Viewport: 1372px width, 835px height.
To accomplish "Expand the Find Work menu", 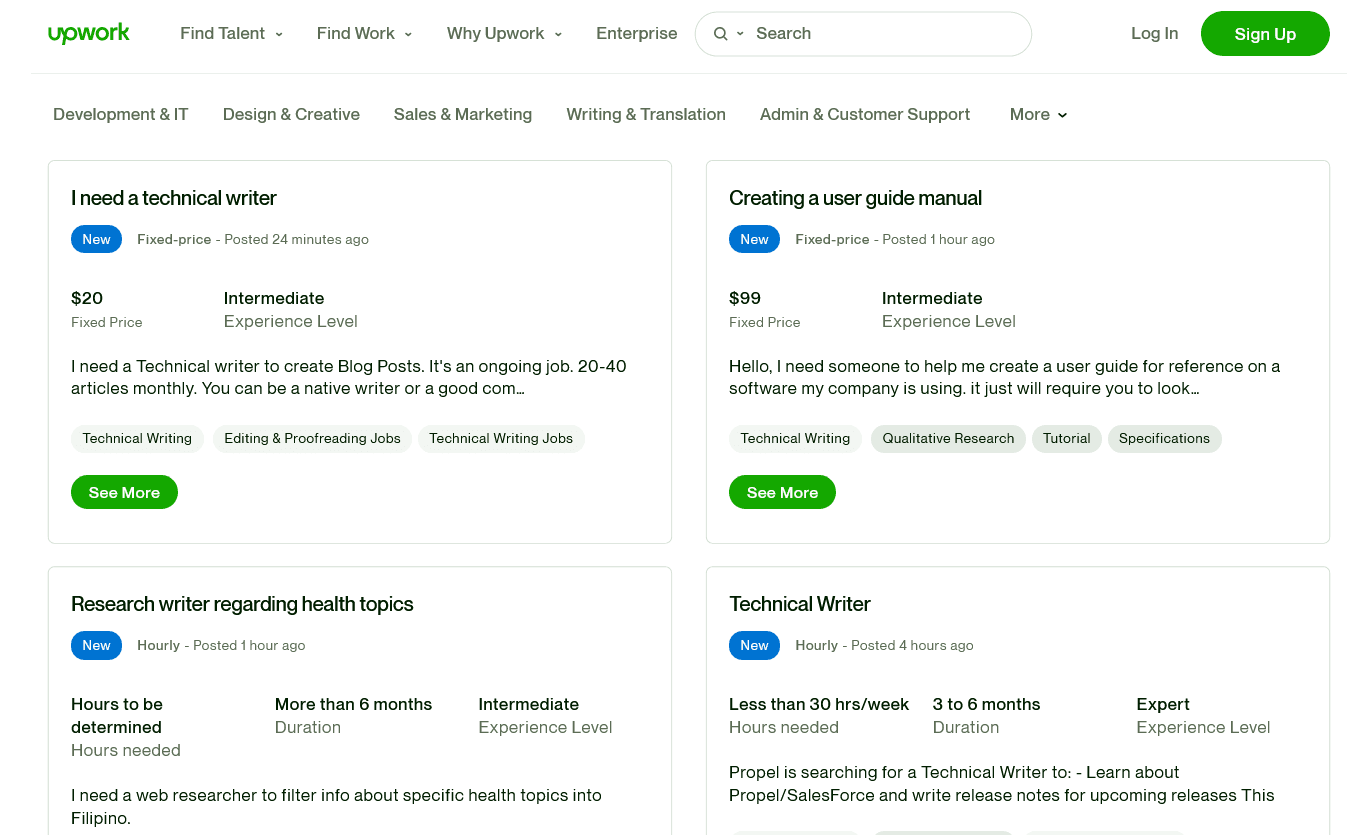I will (364, 33).
